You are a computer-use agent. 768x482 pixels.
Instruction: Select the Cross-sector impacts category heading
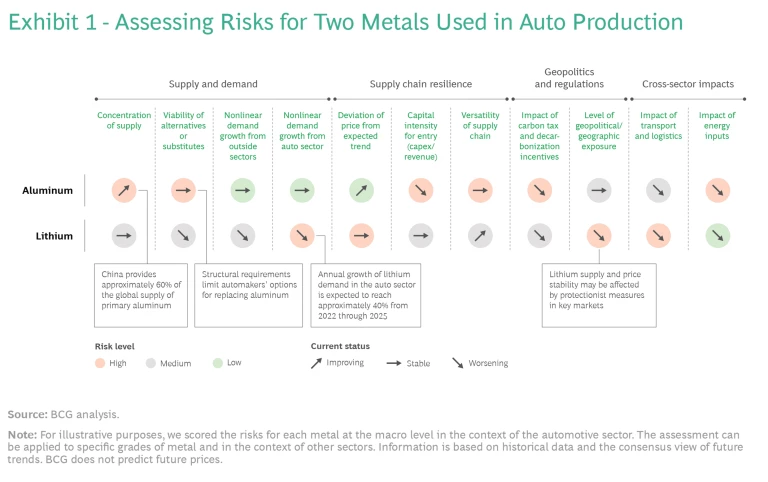pyautogui.click(x=687, y=85)
